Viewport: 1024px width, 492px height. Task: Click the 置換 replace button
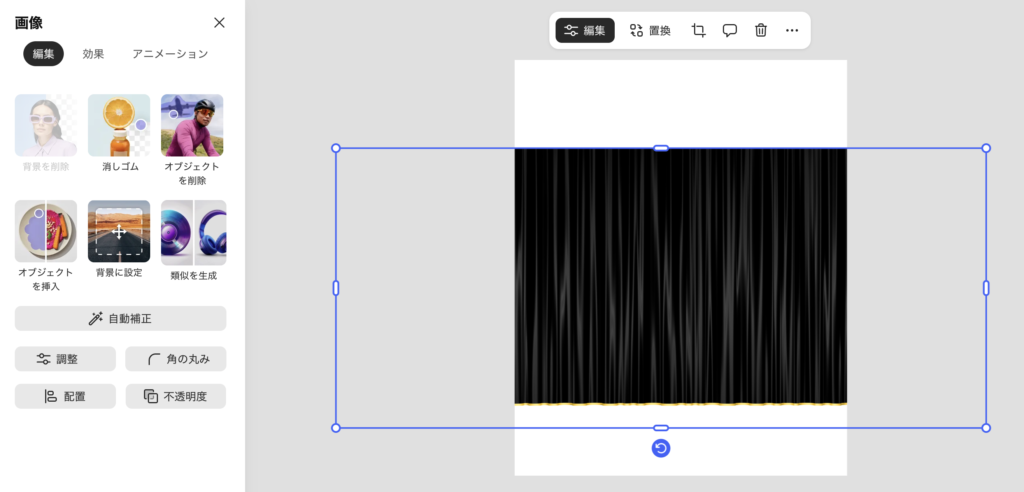click(x=650, y=30)
